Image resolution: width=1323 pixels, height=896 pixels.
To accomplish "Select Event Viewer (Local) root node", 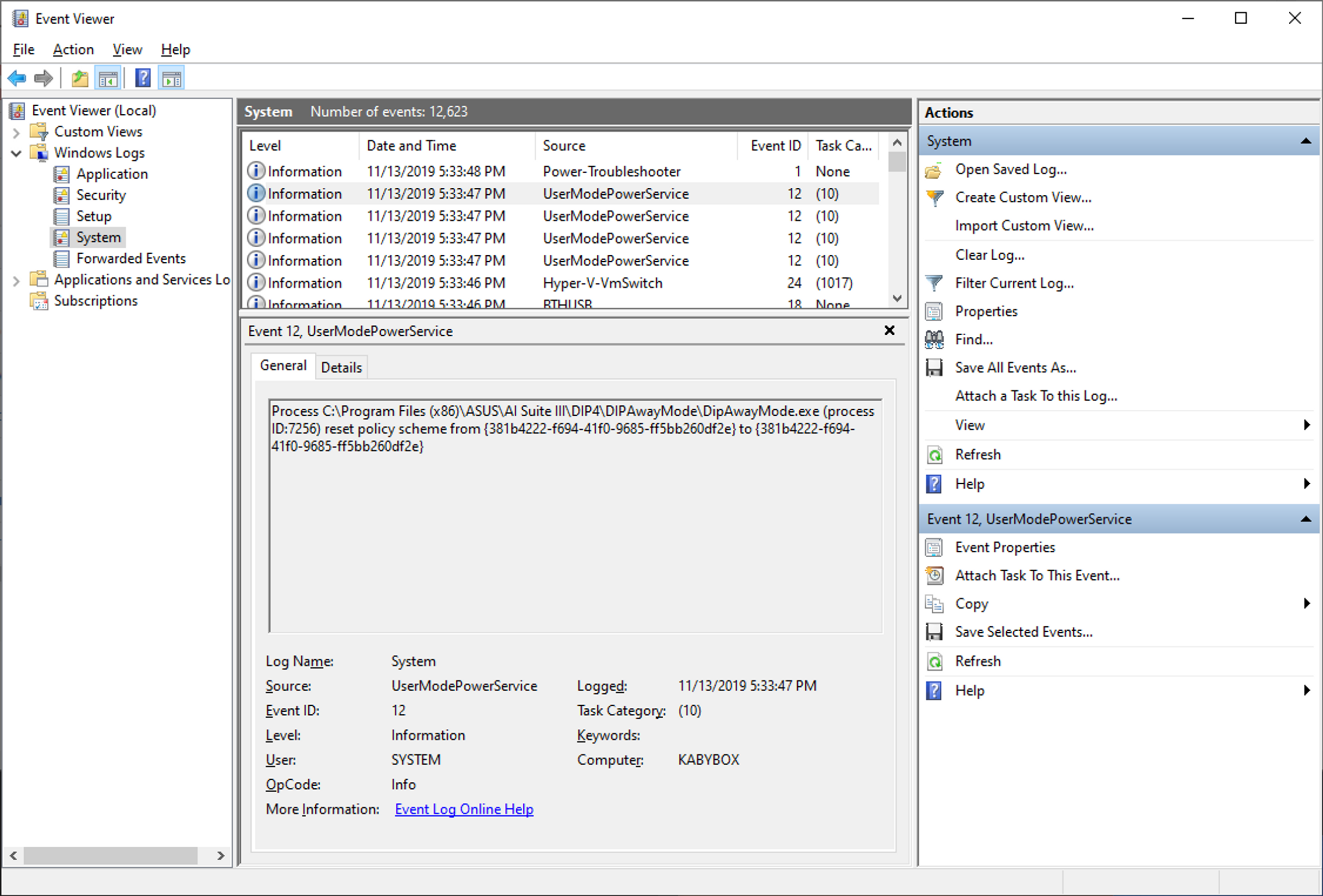I will [x=93, y=110].
